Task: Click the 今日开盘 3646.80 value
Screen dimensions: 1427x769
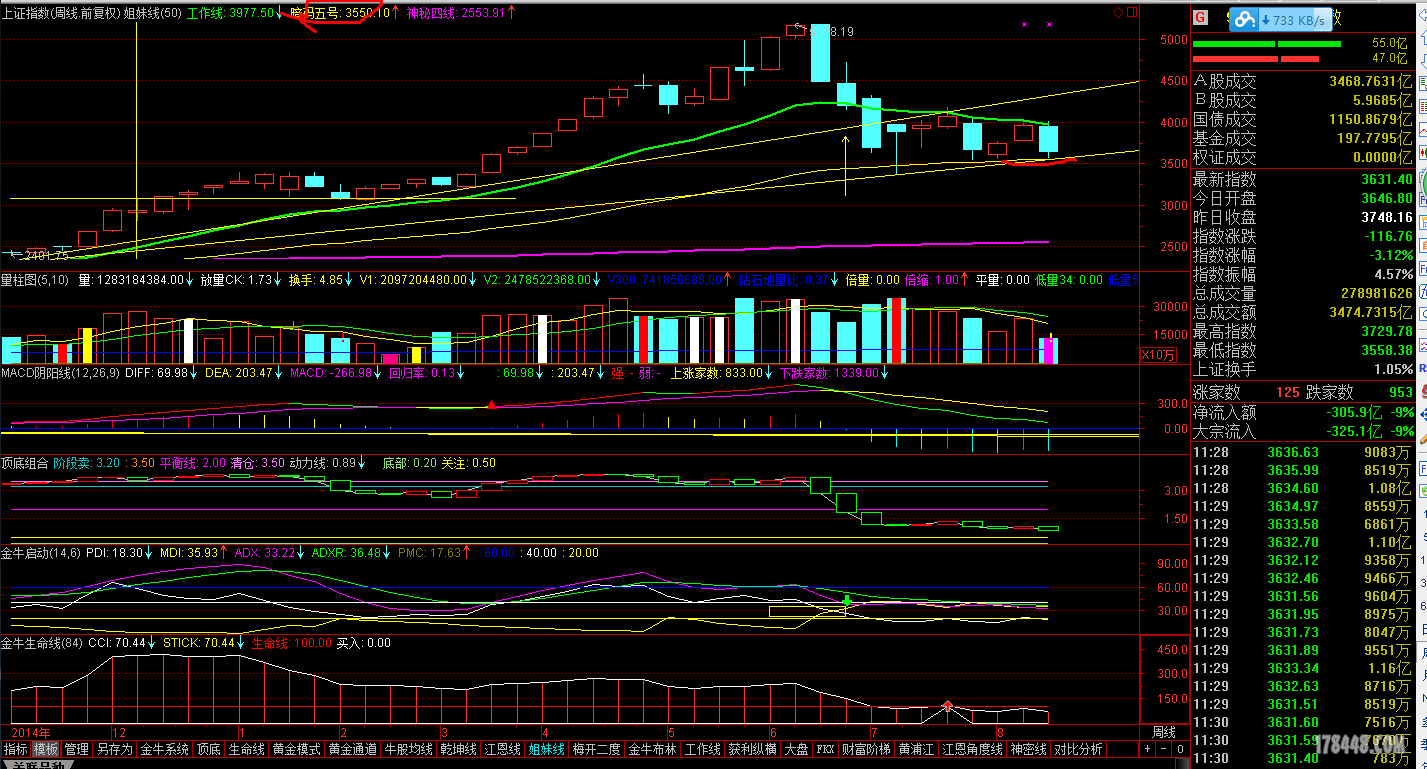Action: [1387, 198]
